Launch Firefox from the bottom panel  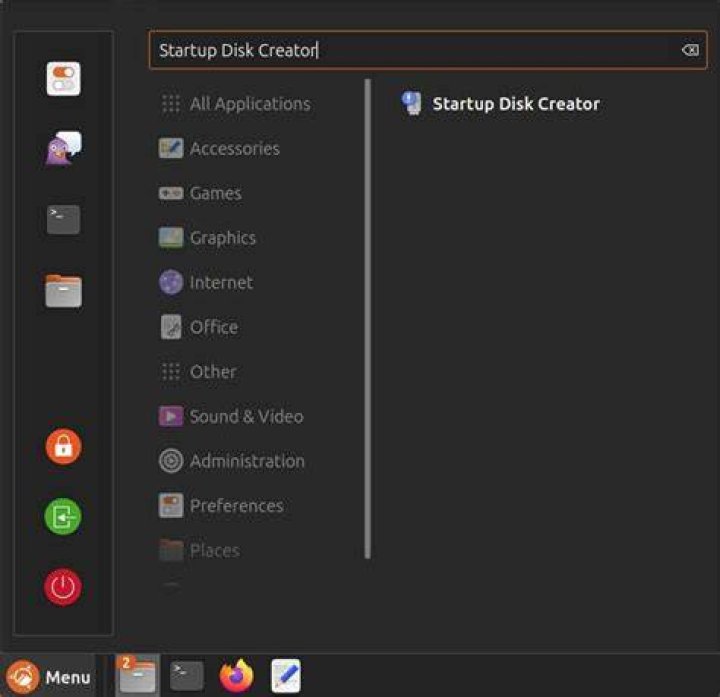(x=236, y=675)
